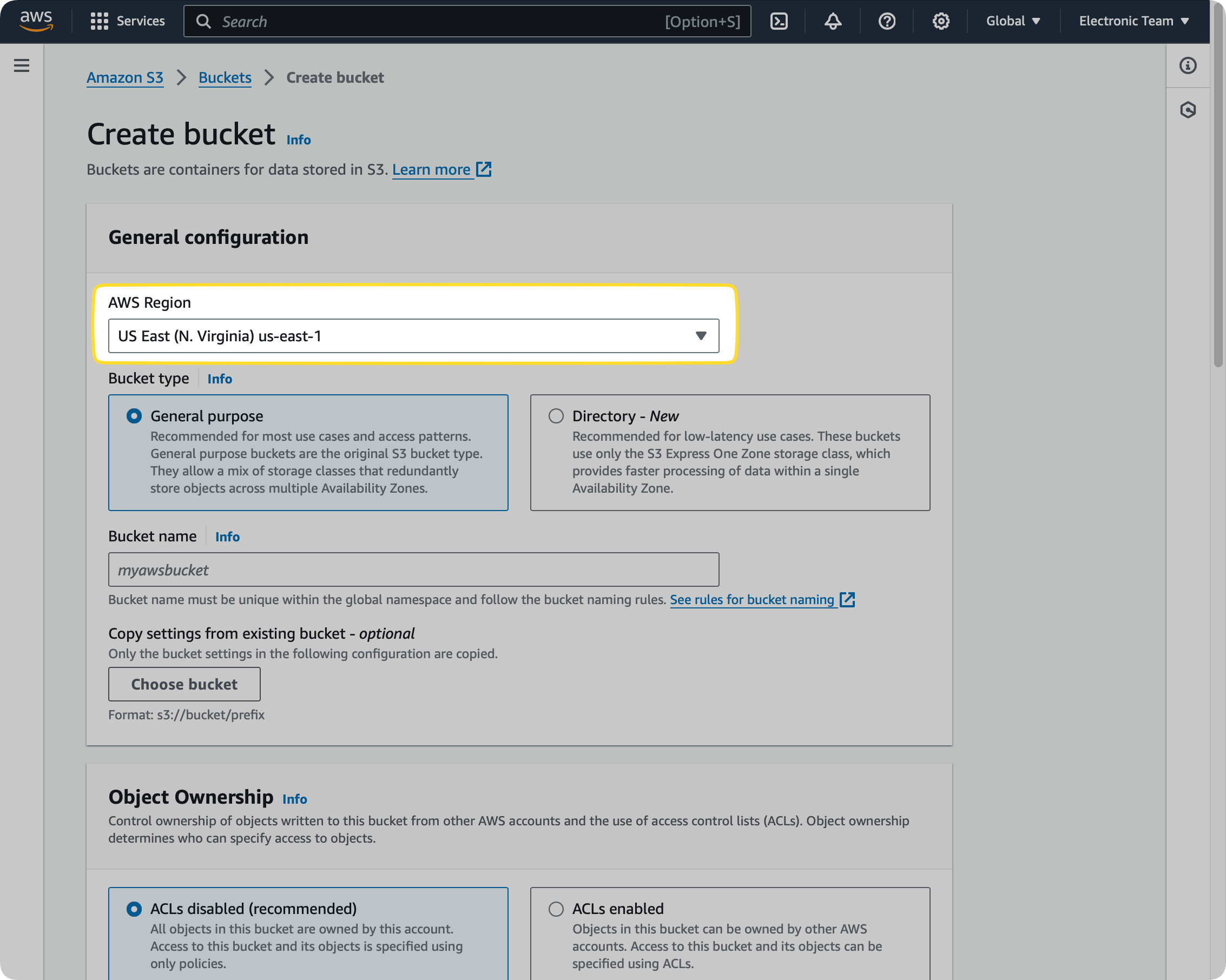Open the notifications bell

pos(832,21)
